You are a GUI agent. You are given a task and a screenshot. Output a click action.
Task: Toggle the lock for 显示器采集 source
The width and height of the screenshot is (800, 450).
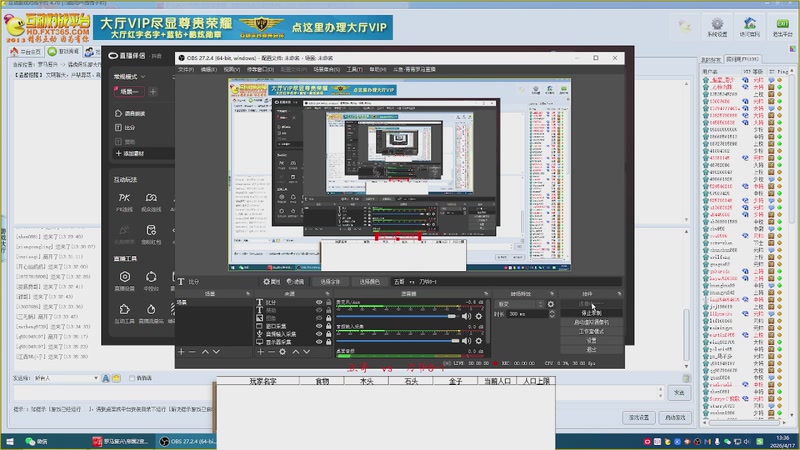[329, 342]
